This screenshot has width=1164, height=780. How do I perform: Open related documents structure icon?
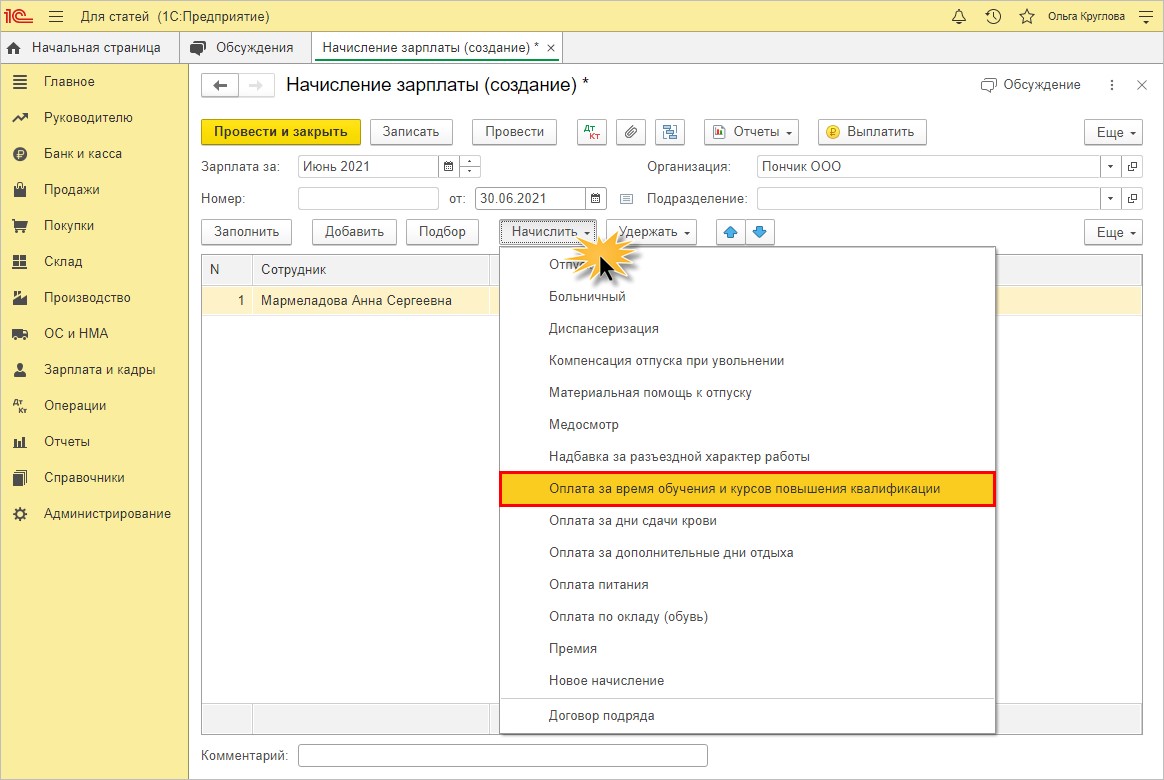pos(670,132)
